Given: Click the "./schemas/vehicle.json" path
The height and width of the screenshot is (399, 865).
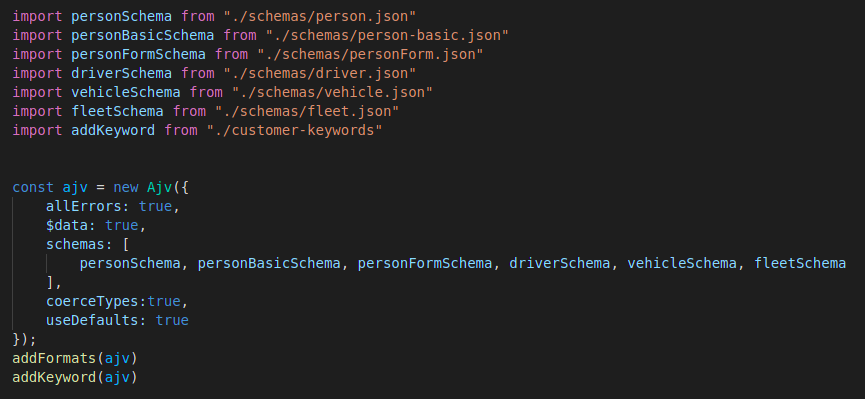Looking at the screenshot, I should pyautogui.click(x=332, y=92).
